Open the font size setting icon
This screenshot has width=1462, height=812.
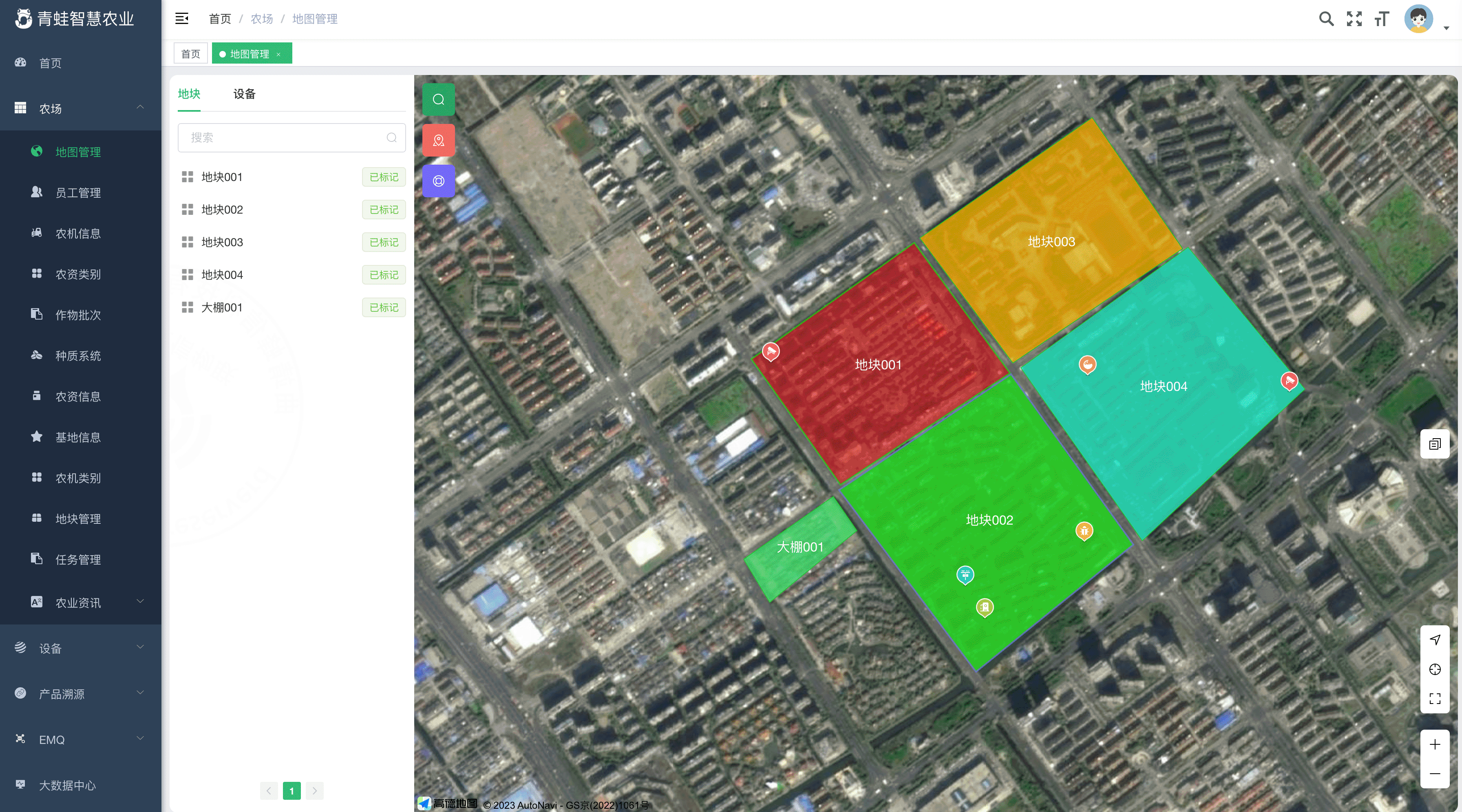pyautogui.click(x=1381, y=19)
